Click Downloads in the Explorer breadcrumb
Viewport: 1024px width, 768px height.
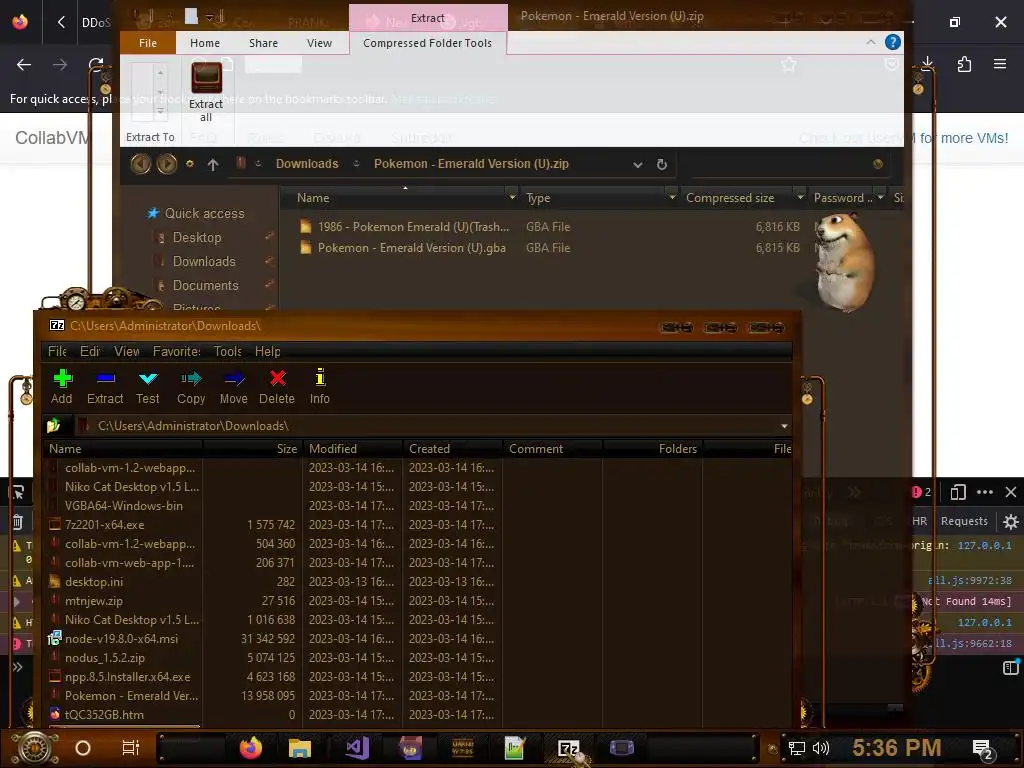[307, 164]
